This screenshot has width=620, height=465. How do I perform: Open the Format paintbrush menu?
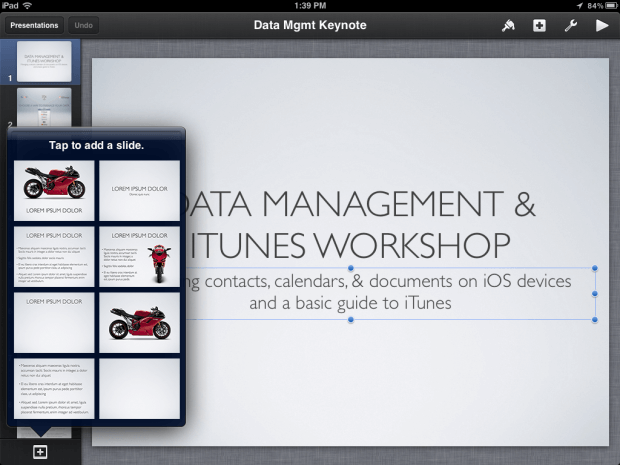pos(508,25)
